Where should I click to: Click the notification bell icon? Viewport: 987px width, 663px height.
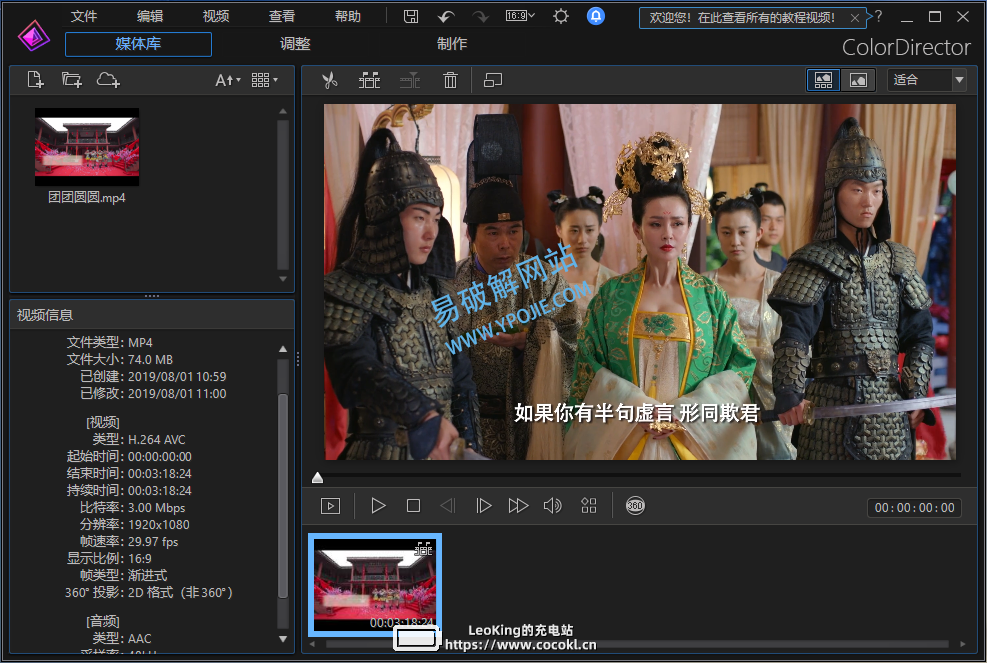click(x=595, y=16)
